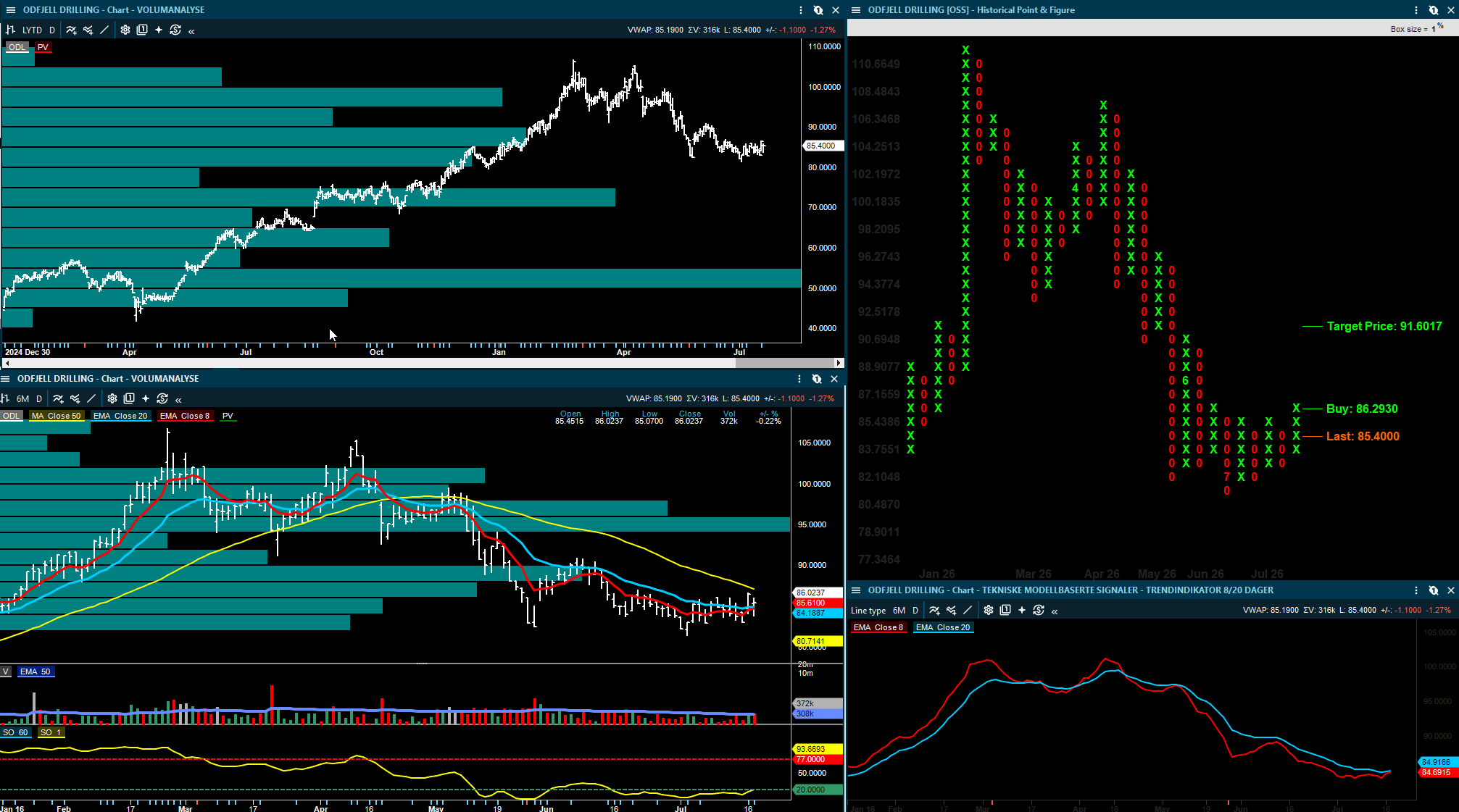Open Line type dropdown in Trendindikator chart

point(868,610)
